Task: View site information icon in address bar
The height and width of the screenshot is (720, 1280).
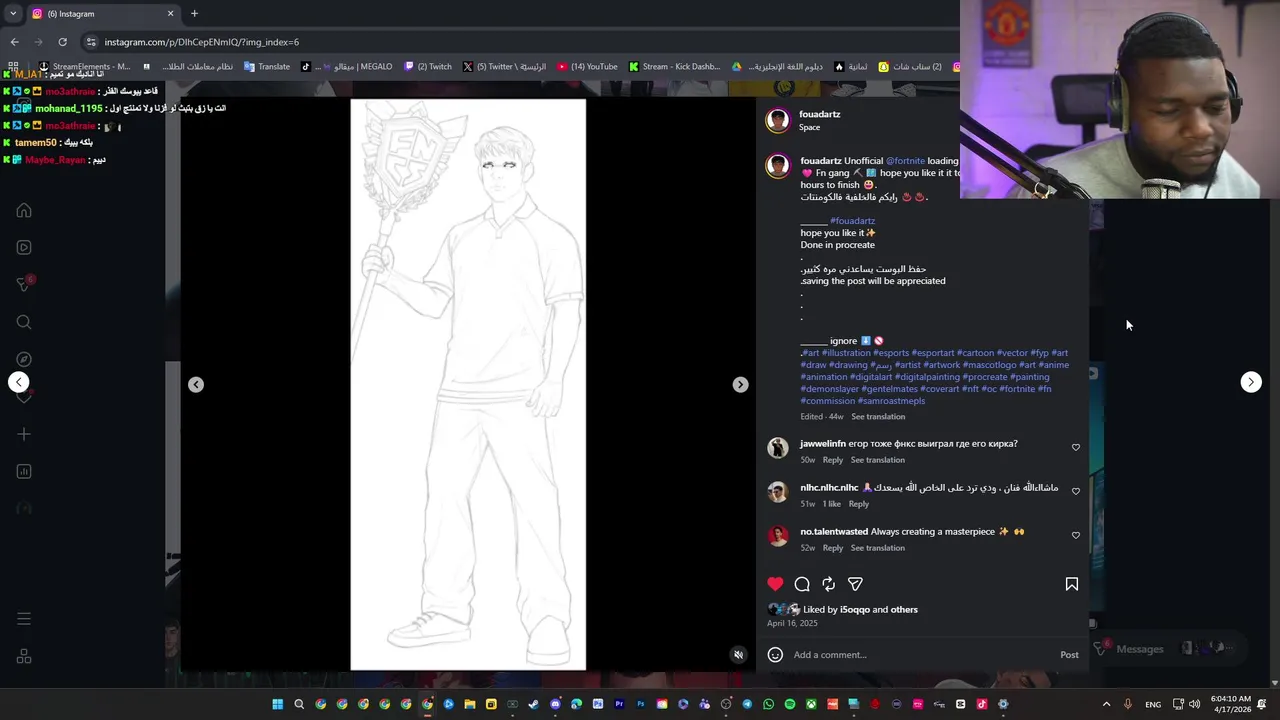Action: click(x=91, y=42)
